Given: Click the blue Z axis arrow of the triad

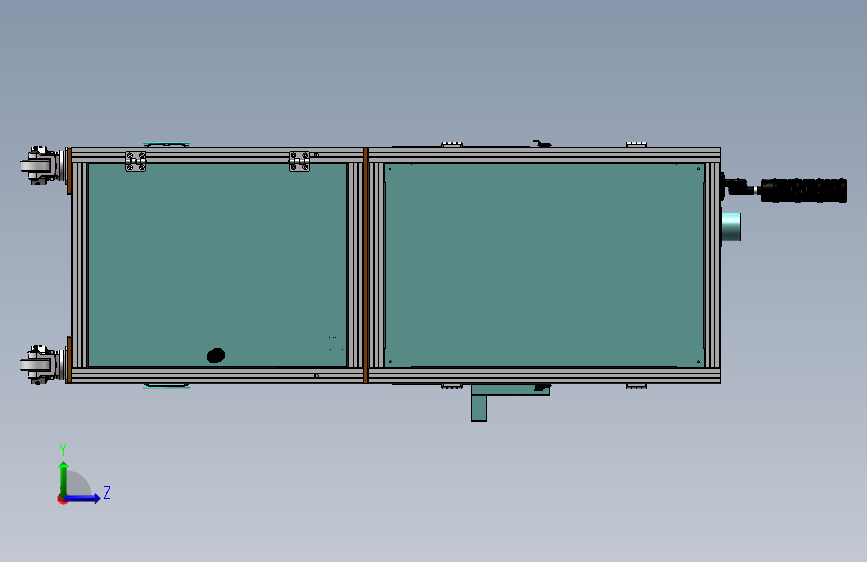Looking at the screenshot, I should (83, 498).
